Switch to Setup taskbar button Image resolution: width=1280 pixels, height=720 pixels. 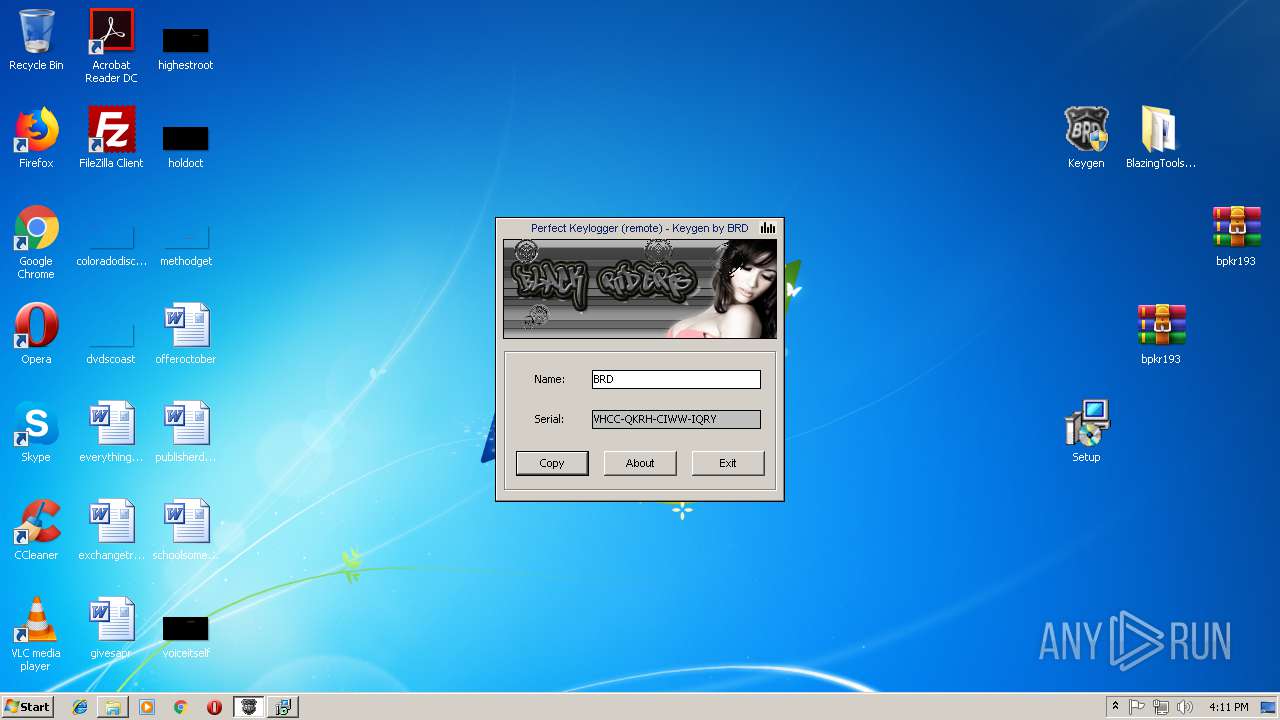(283, 707)
